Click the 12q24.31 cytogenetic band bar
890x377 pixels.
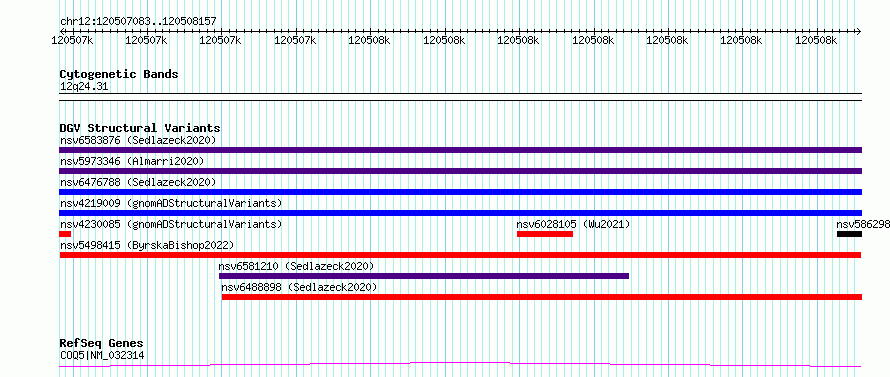click(x=460, y=97)
